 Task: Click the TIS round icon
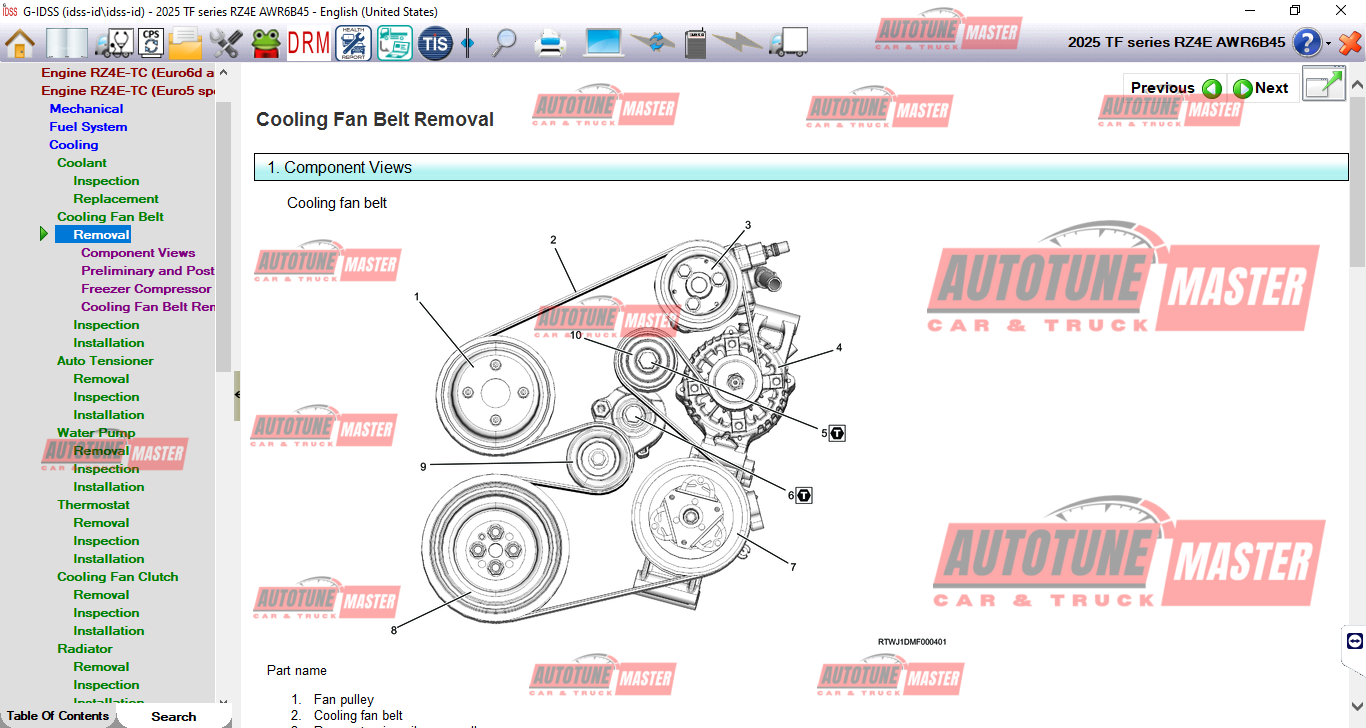[x=435, y=43]
